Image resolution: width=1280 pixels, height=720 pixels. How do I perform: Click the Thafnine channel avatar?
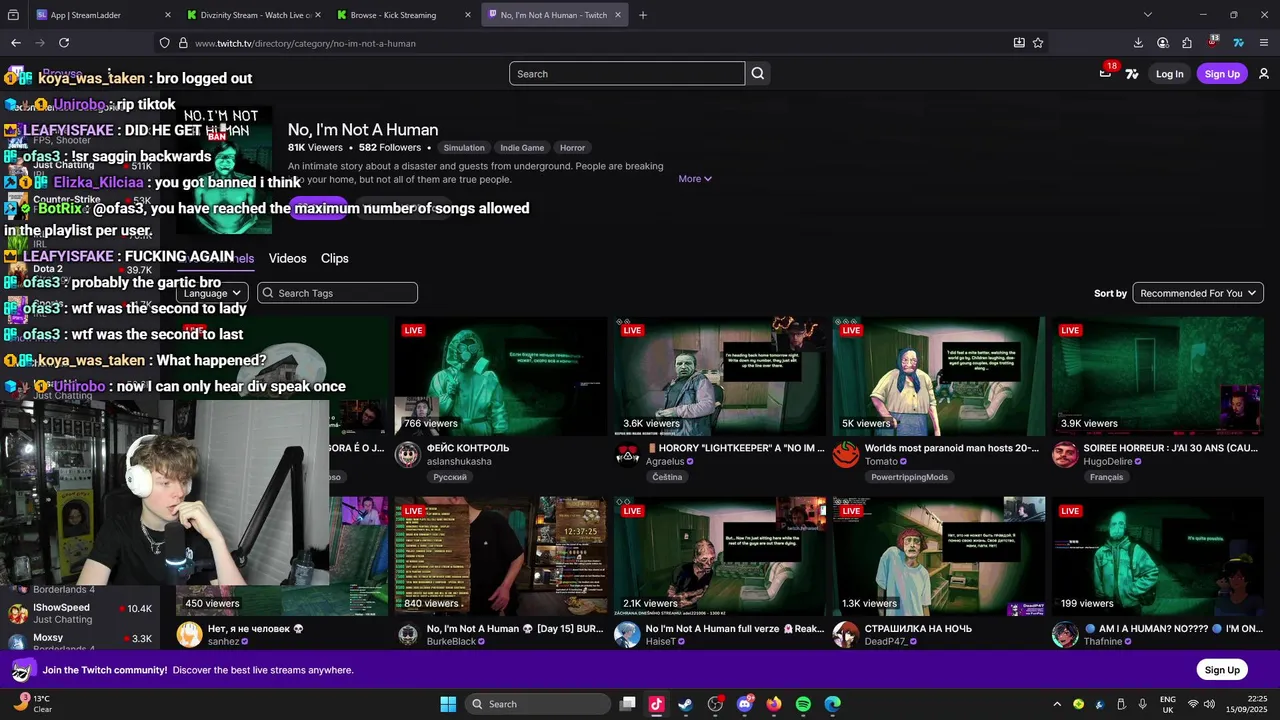click(x=1065, y=635)
